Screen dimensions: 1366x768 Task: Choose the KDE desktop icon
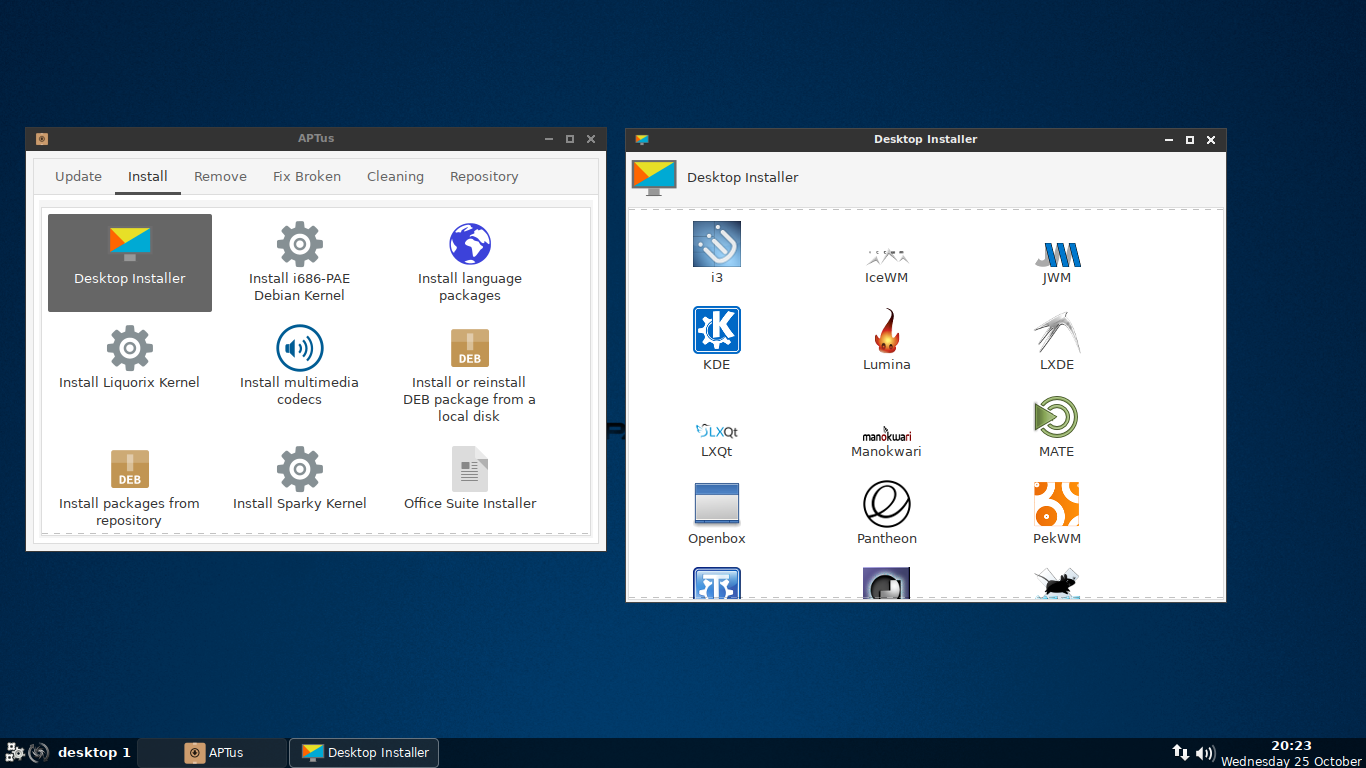(717, 330)
